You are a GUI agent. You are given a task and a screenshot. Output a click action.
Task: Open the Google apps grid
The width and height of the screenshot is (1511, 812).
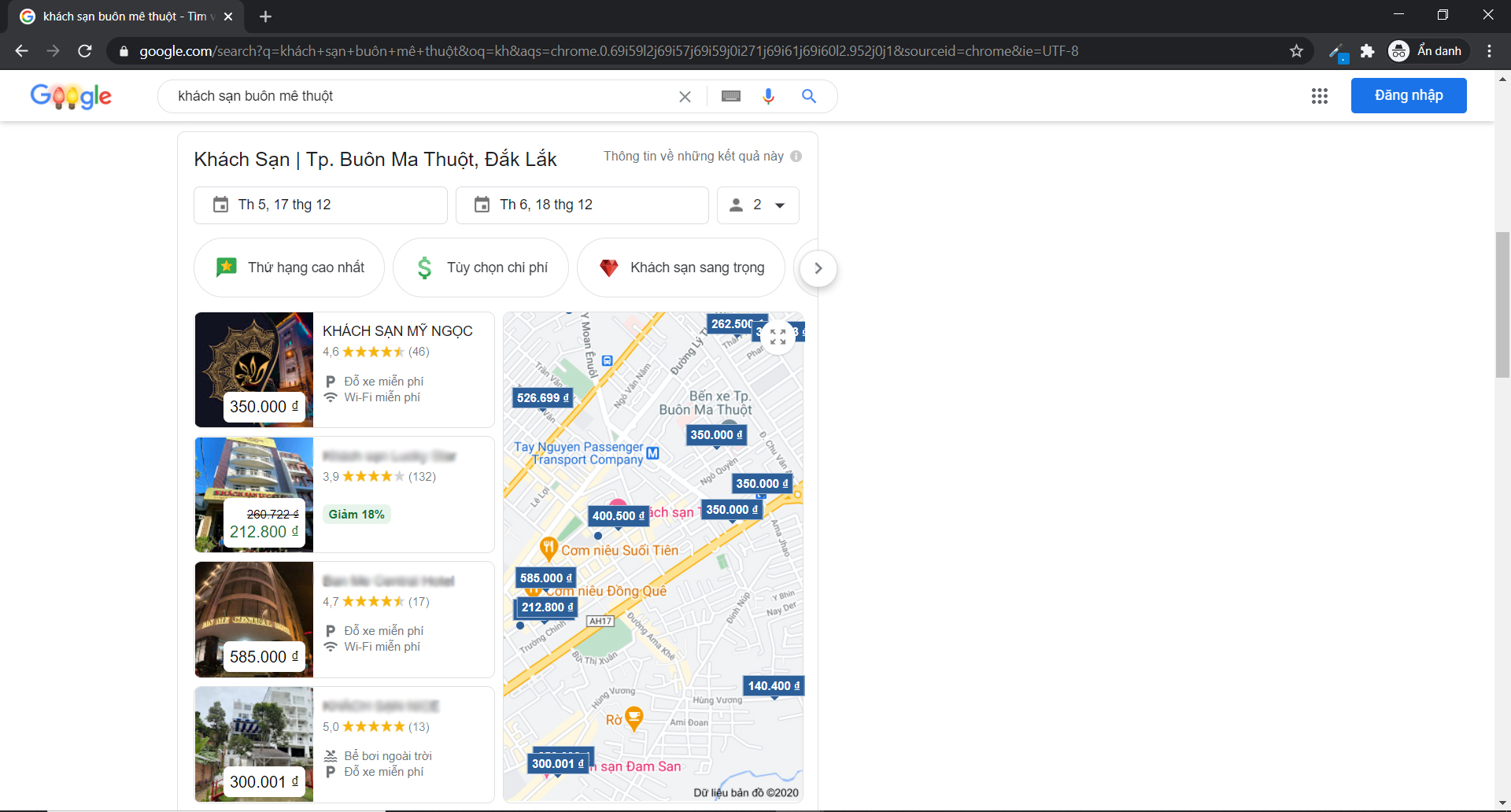tap(1320, 96)
